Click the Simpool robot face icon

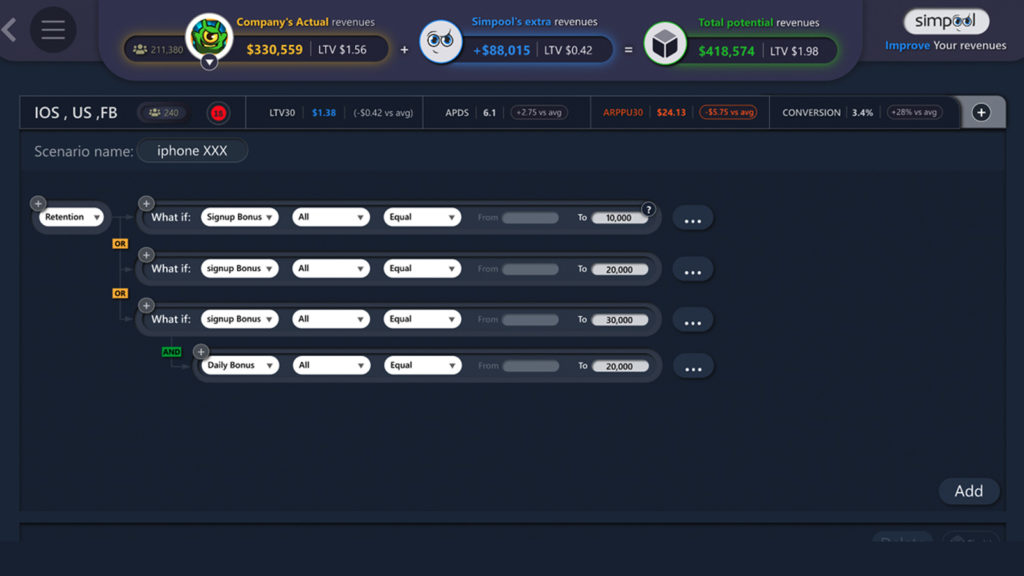(x=440, y=42)
